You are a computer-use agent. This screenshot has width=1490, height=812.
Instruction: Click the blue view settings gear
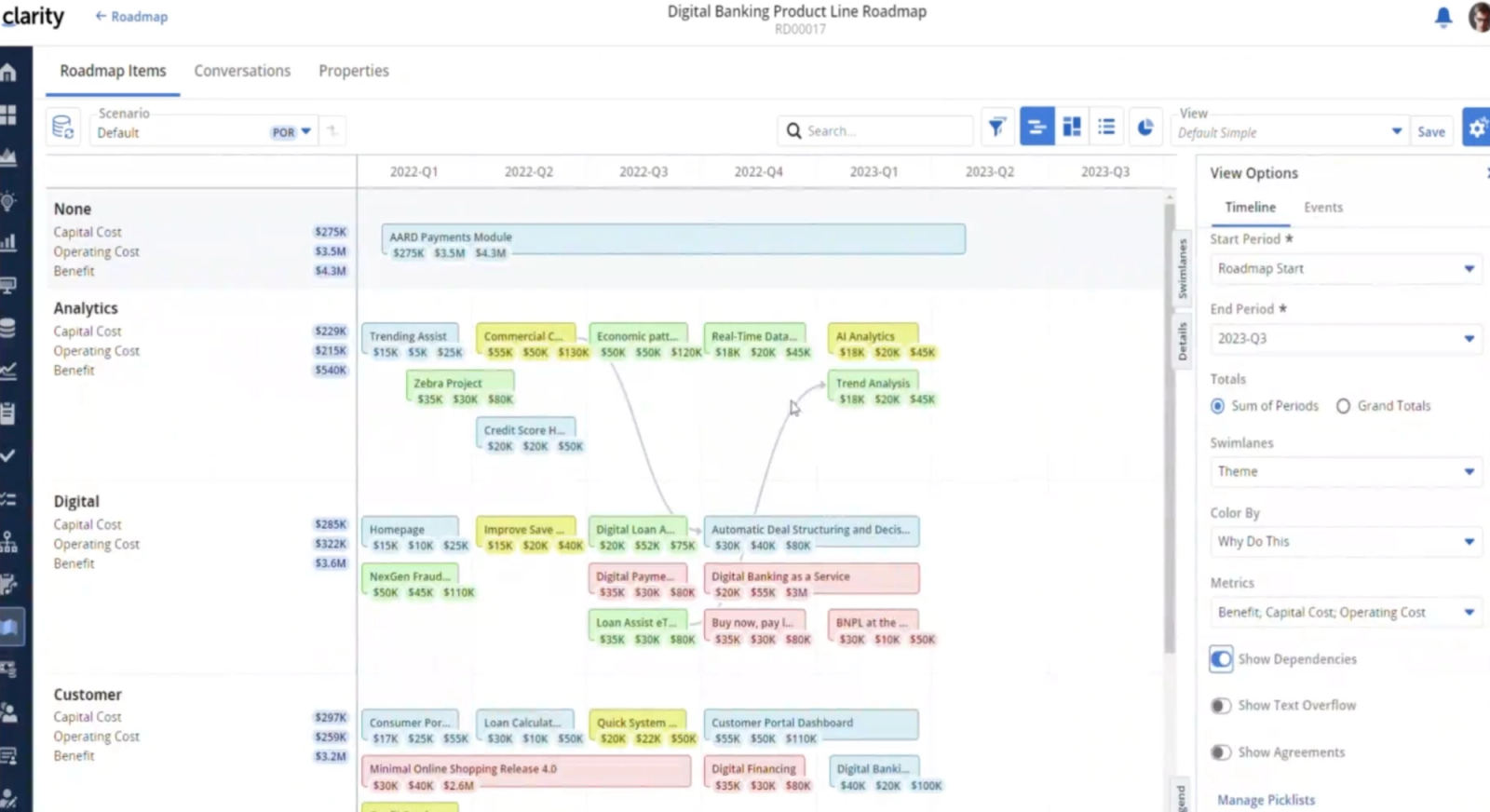click(1477, 128)
